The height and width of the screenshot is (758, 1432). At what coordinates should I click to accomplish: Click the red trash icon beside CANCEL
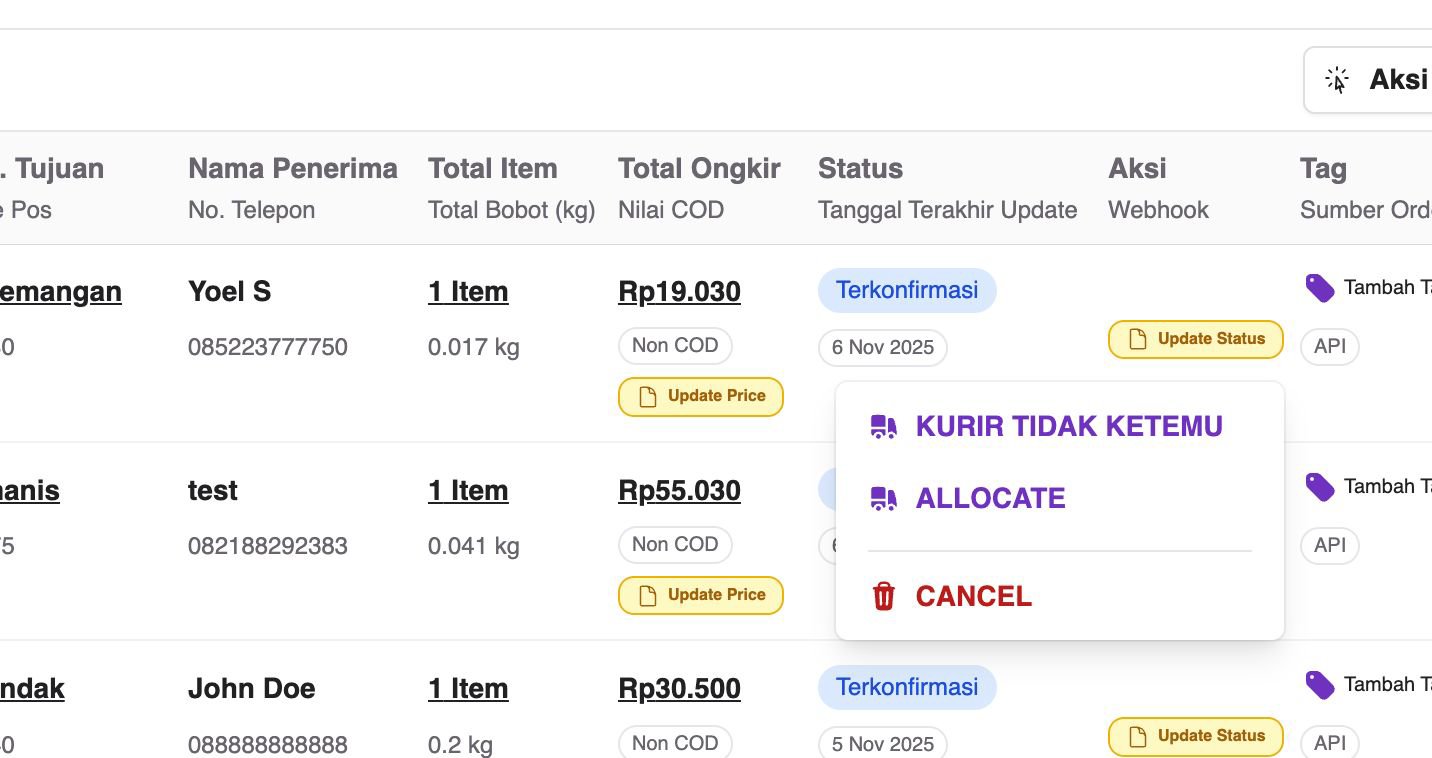pos(883,597)
